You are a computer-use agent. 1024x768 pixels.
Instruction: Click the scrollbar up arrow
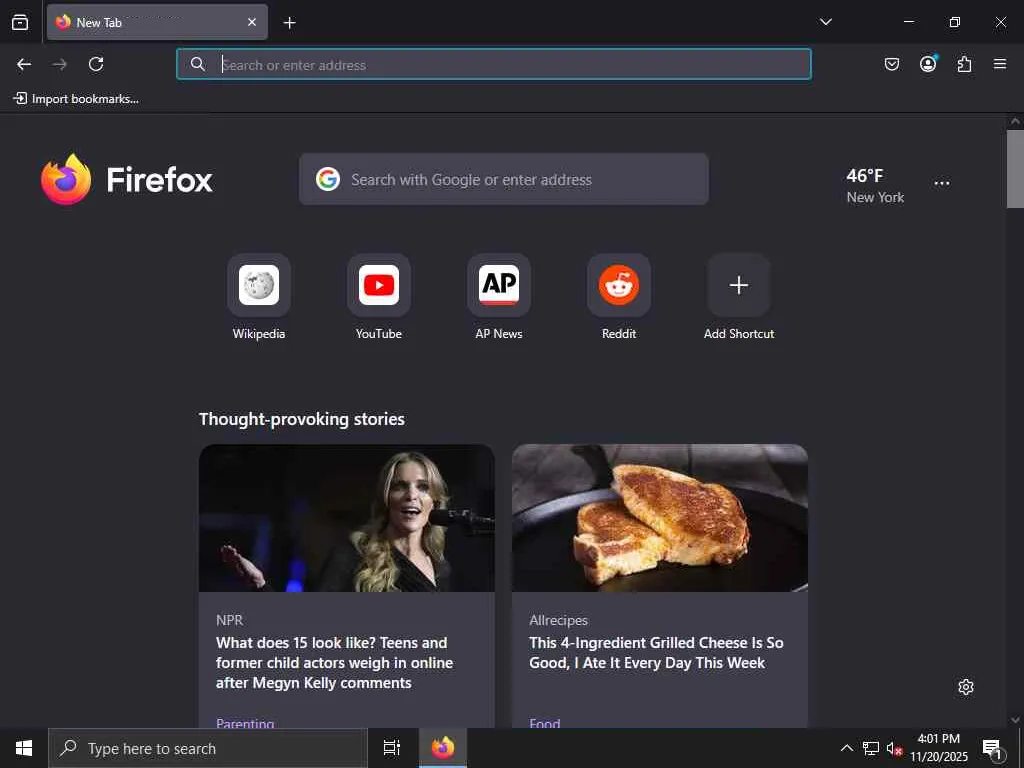pyautogui.click(x=1015, y=121)
